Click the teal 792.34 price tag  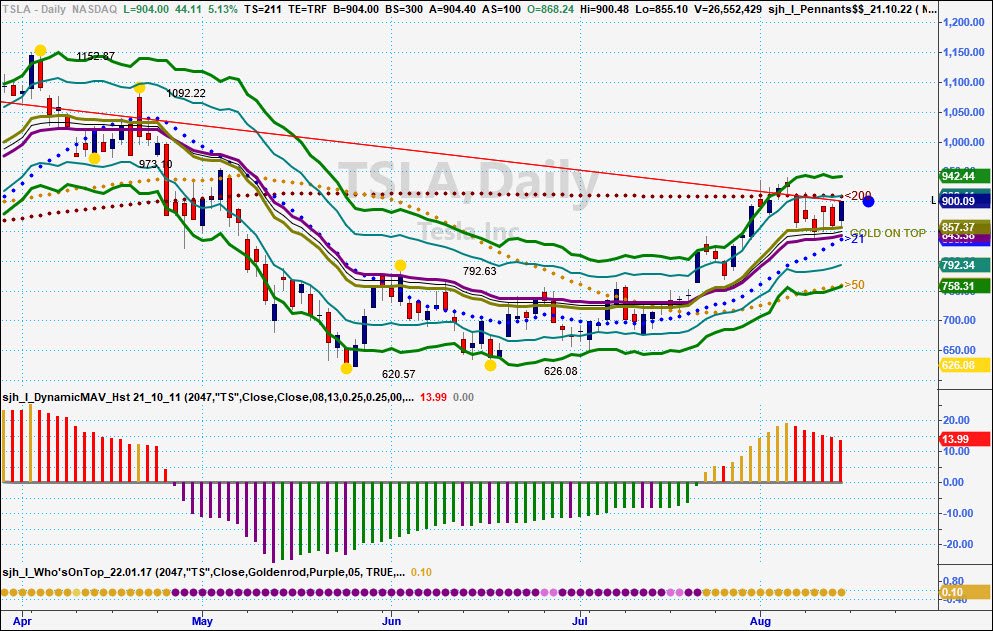pyautogui.click(x=965, y=265)
